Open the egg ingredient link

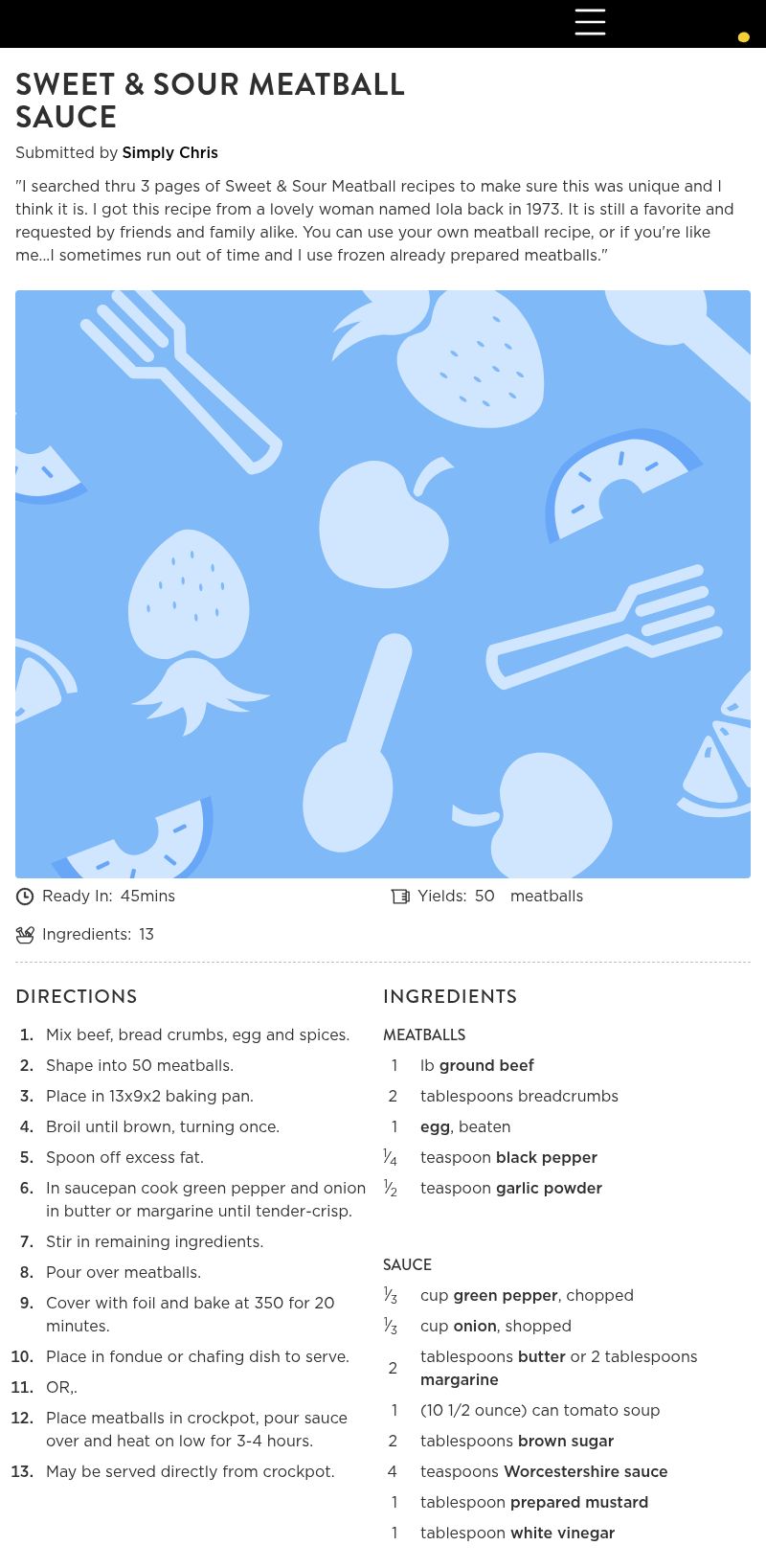click(435, 1126)
